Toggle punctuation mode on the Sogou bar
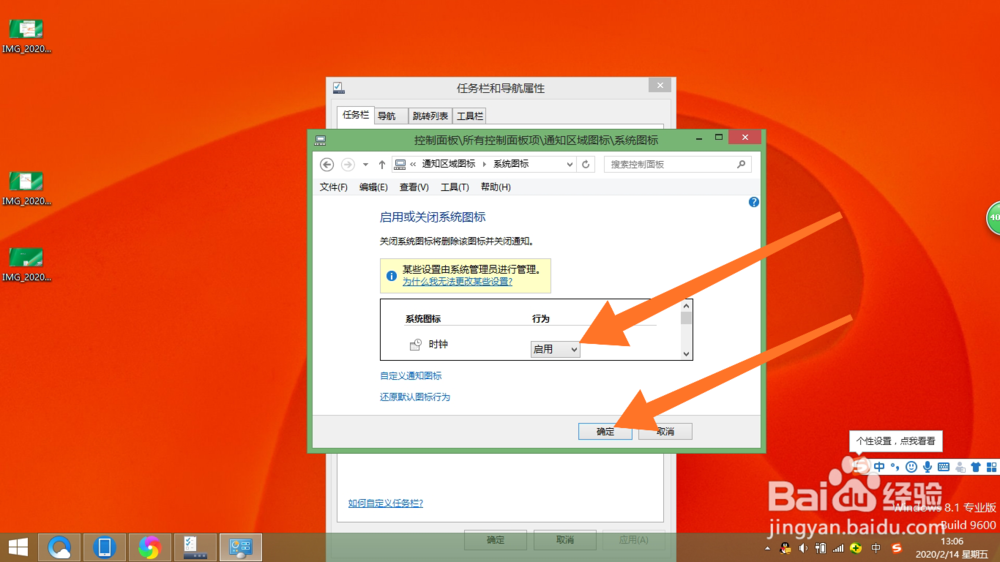The image size is (1000, 562). (895, 467)
